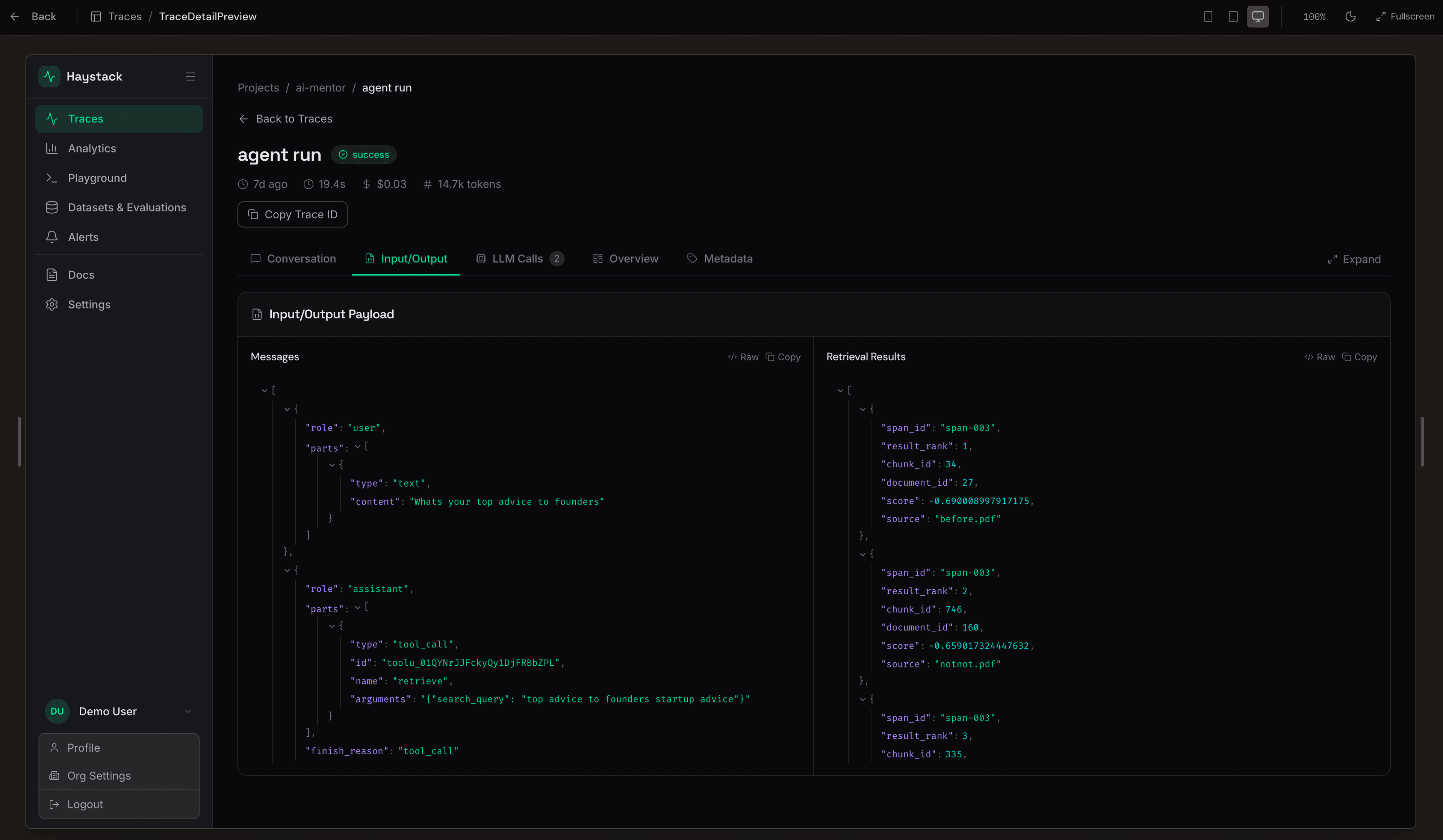The image size is (1443, 840).
Task: Copy the Trace ID
Action: pyautogui.click(x=293, y=214)
